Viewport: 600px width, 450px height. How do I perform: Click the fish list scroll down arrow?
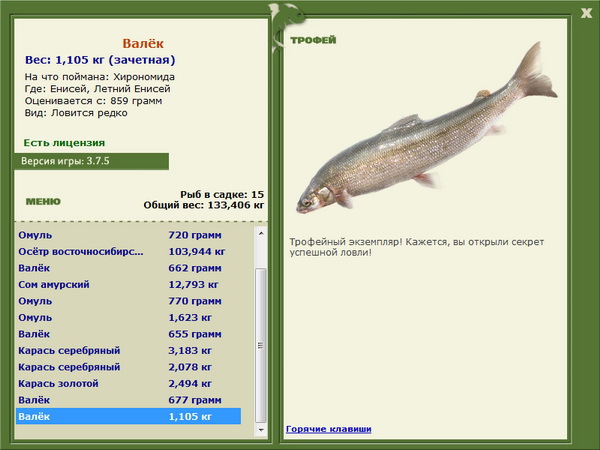click(x=261, y=430)
